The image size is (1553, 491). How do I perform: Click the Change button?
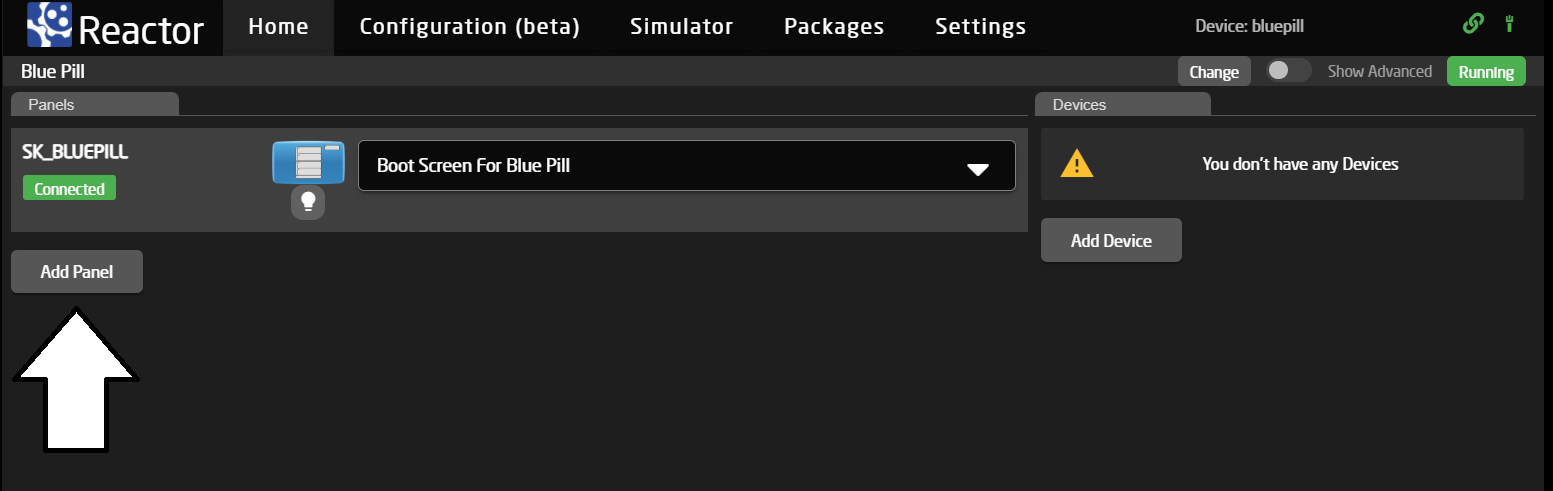click(1214, 72)
